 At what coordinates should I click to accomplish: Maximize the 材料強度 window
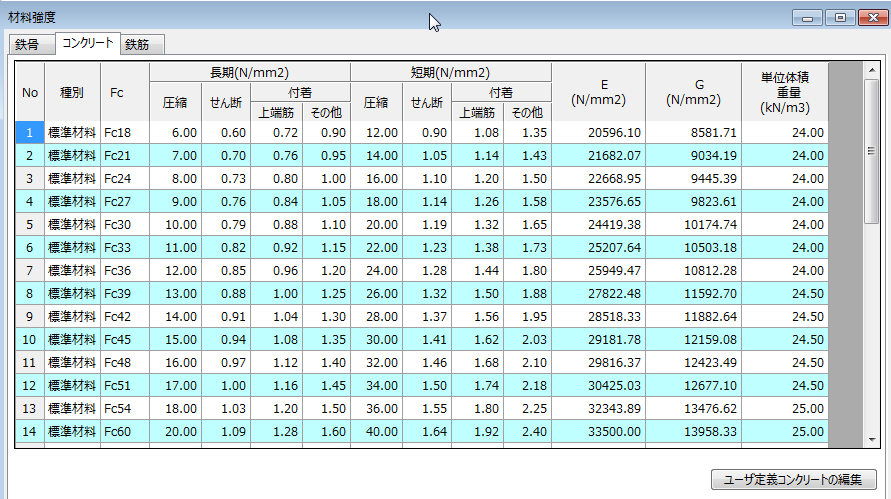(x=840, y=18)
